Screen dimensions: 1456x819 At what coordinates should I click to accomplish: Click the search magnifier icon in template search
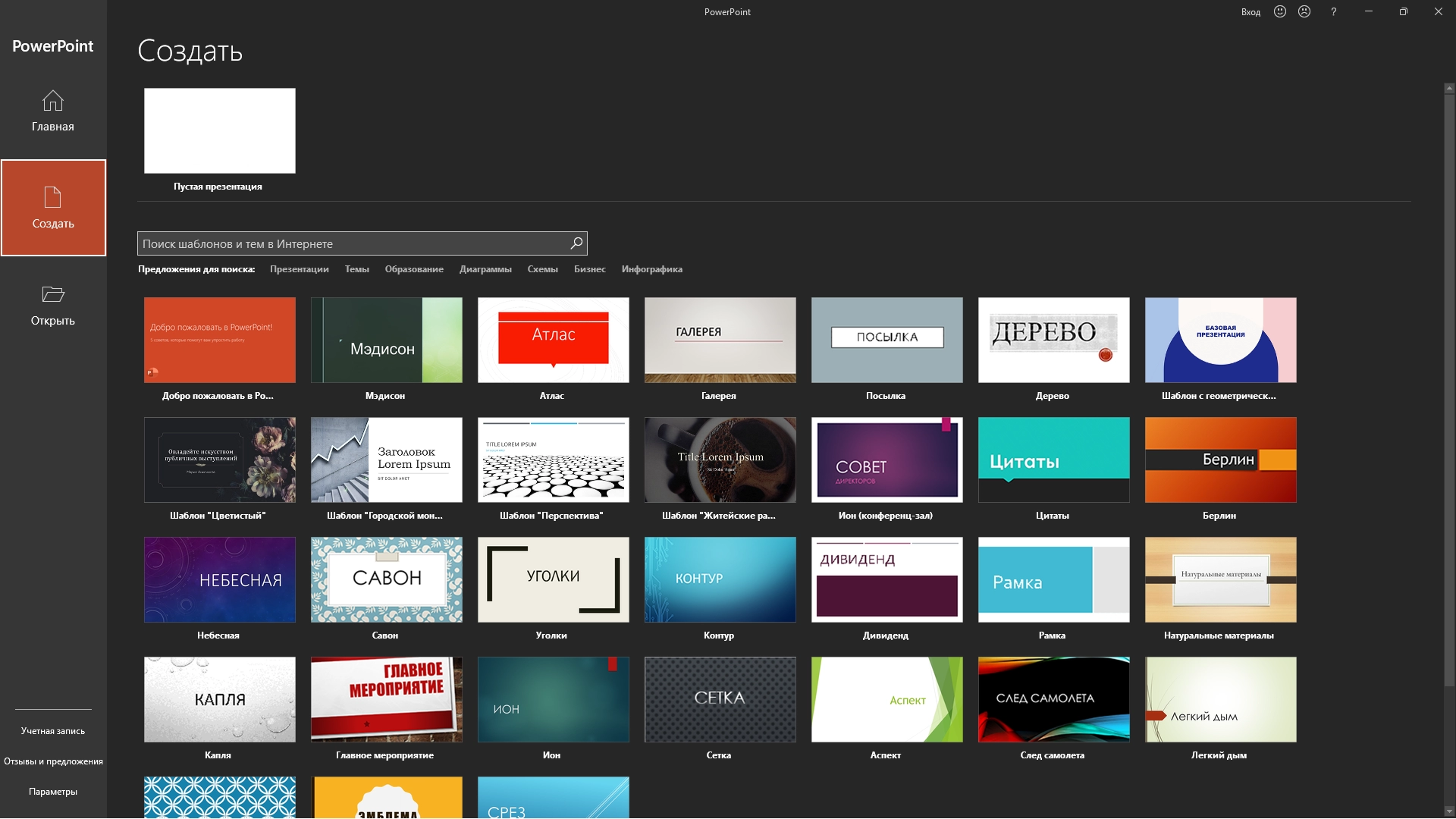576,243
